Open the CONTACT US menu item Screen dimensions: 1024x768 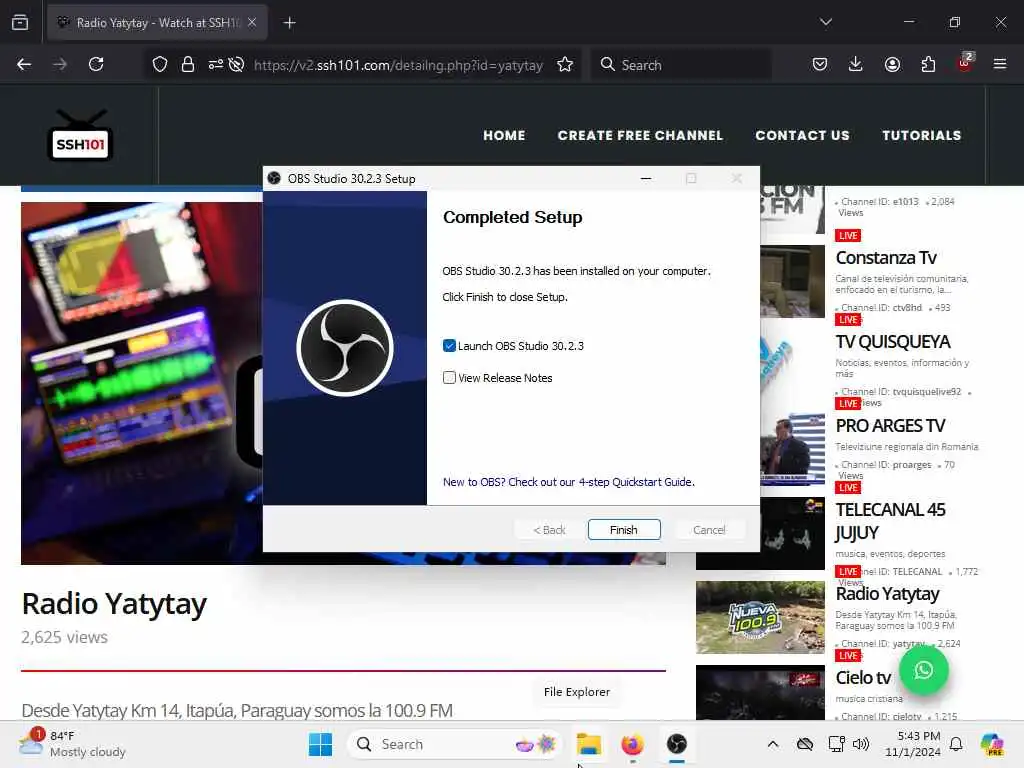(x=803, y=135)
